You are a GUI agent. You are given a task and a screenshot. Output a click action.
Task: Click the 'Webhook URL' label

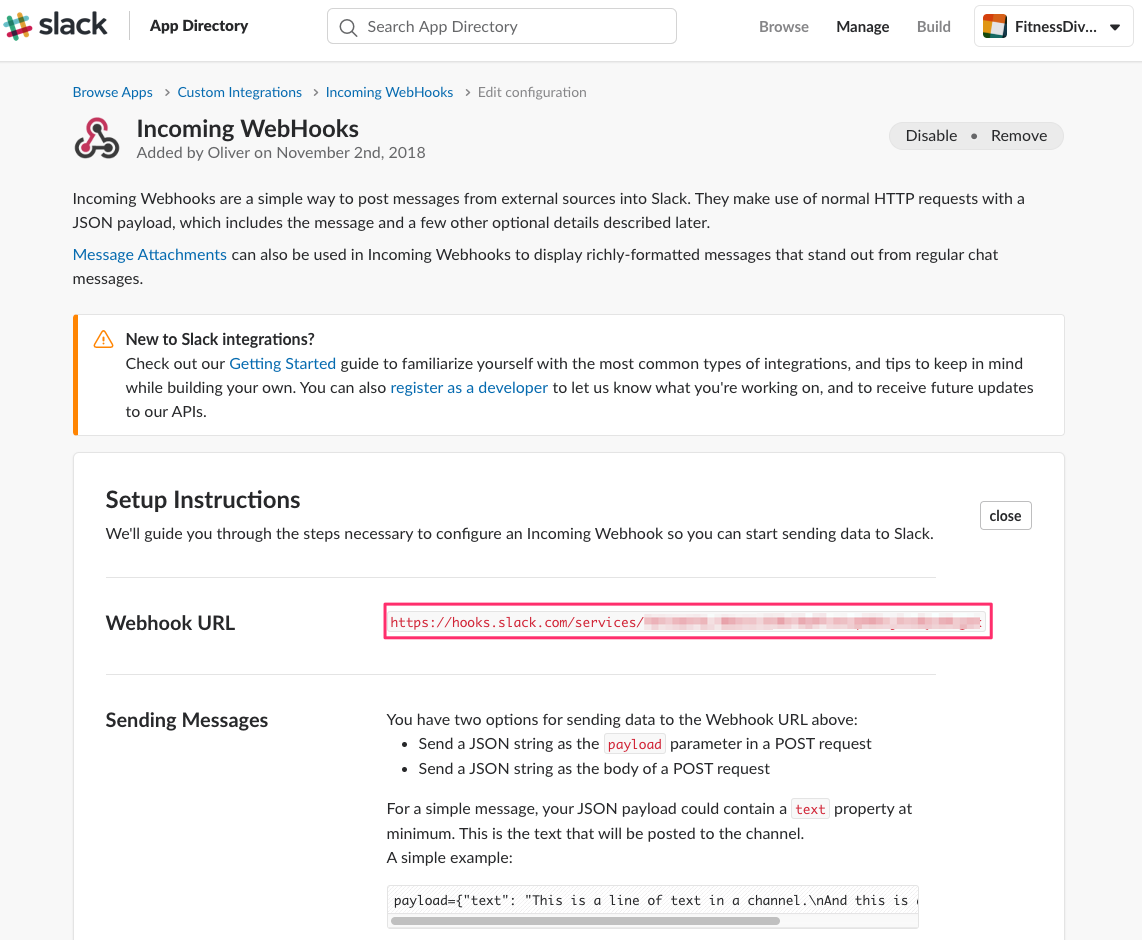point(170,623)
